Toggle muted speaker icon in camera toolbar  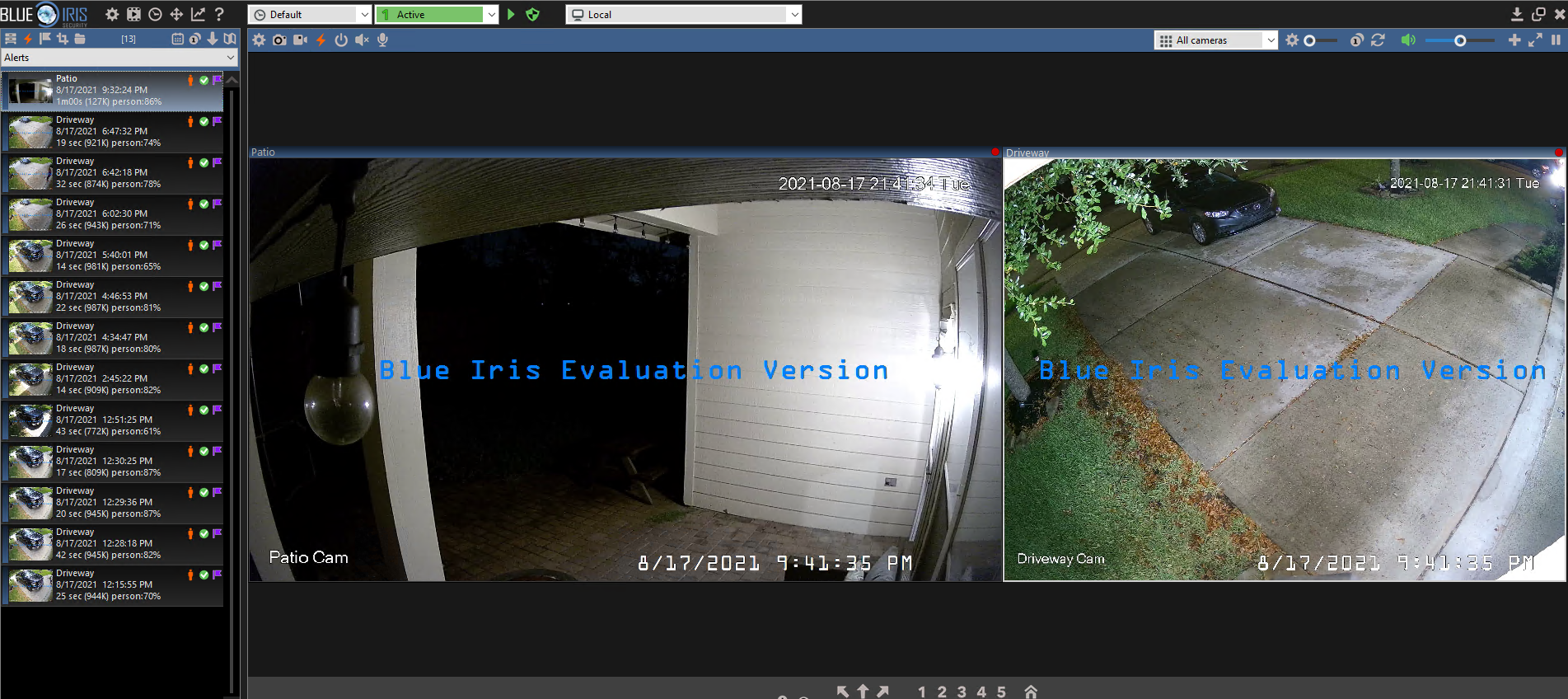pyautogui.click(x=362, y=40)
